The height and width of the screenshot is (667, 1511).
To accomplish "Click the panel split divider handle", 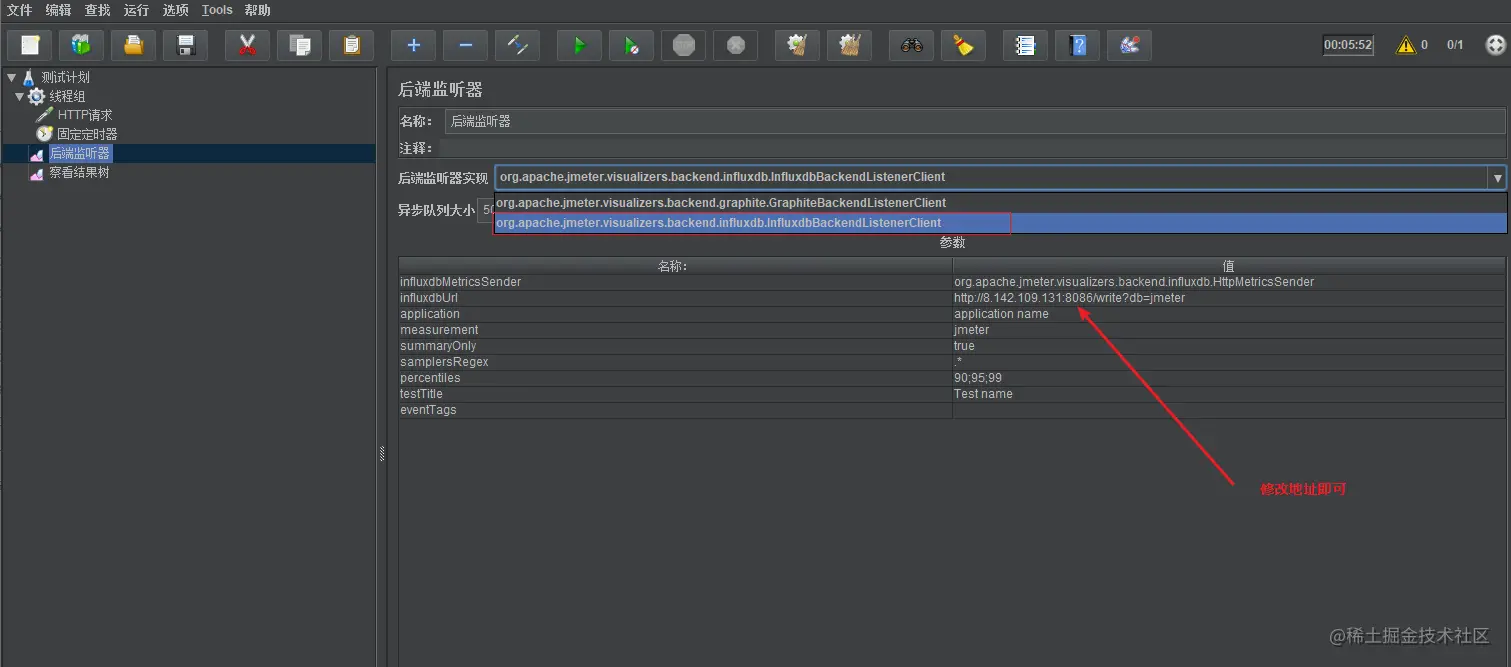I will tap(381, 453).
